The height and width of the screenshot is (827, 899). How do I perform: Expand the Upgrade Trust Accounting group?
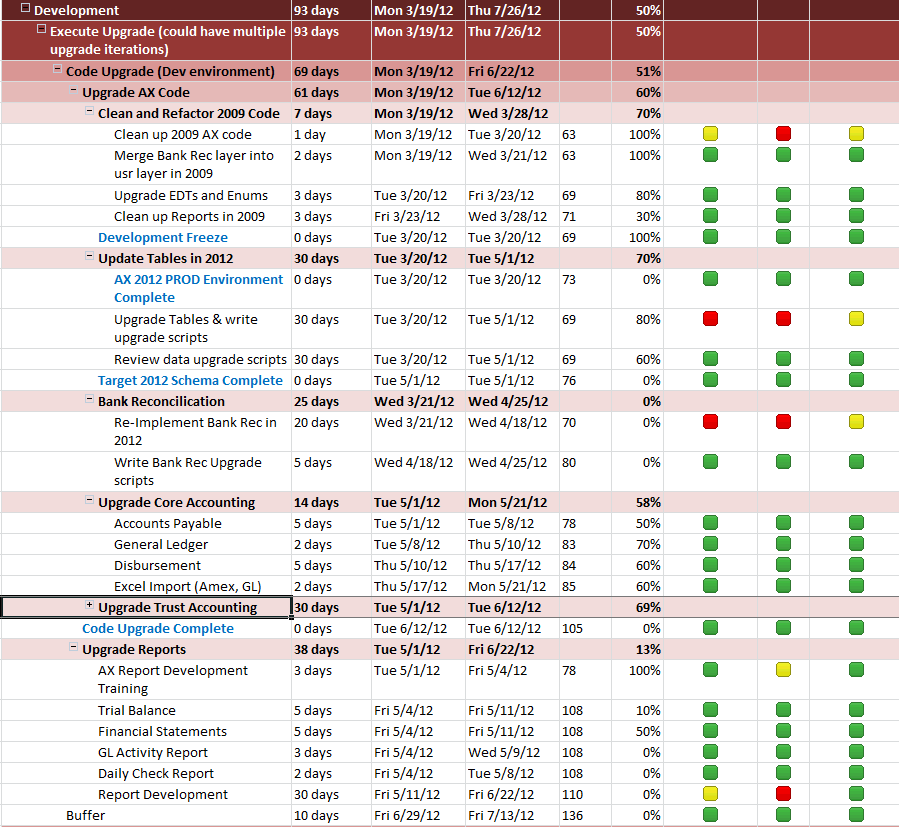89,605
